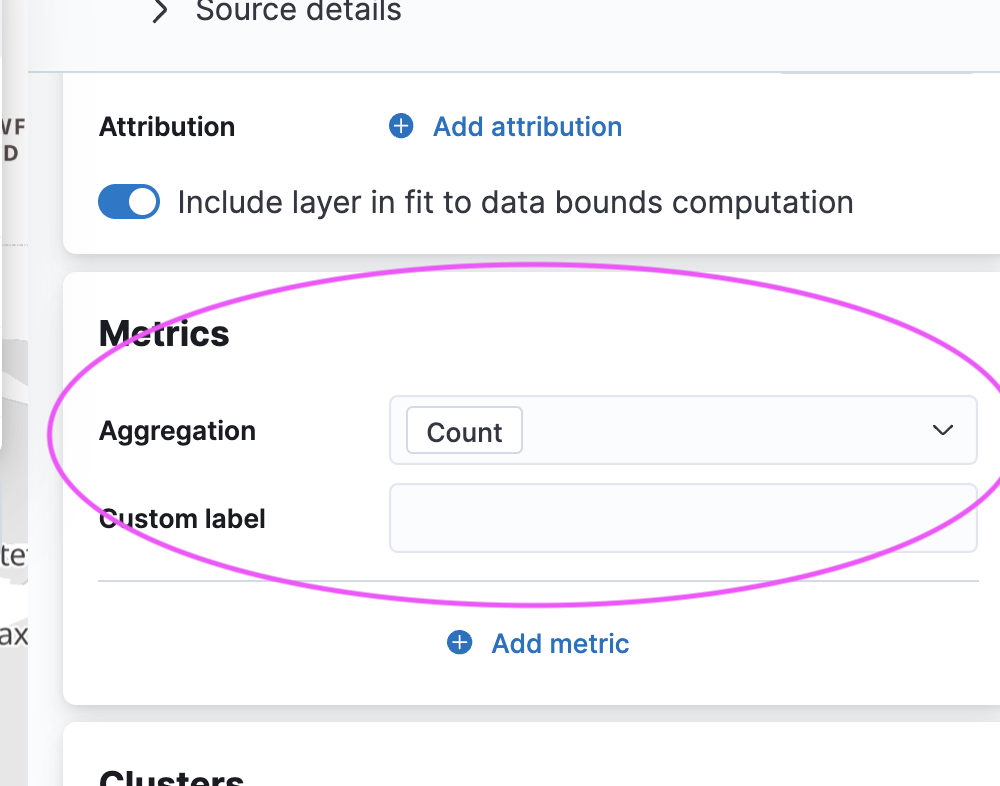Click the plus icon beside Add attribution
This screenshot has width=1000, height=786.
coord(401,127)
